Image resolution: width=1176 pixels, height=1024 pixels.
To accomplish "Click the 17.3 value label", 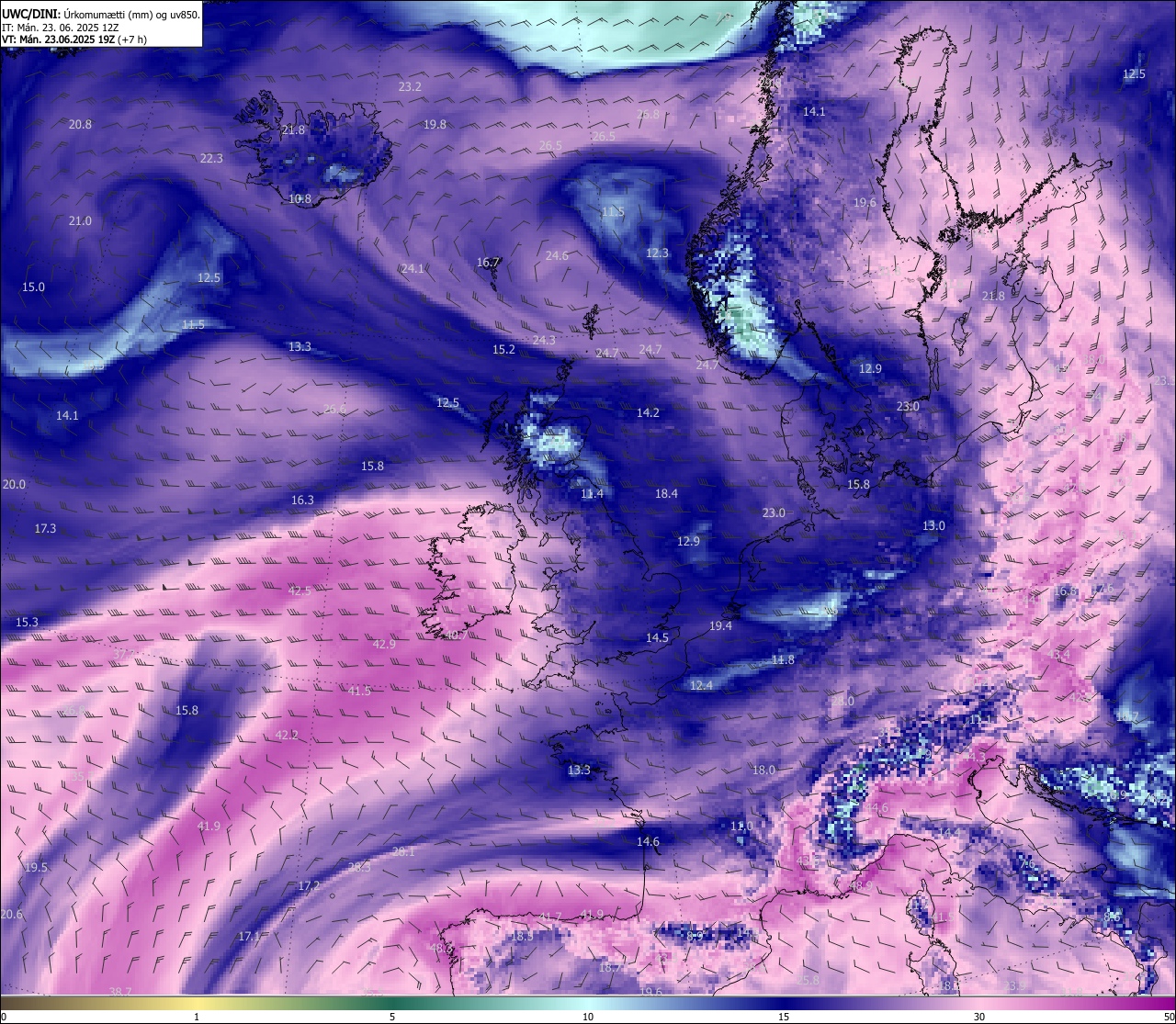I will (x=45, y=529).
